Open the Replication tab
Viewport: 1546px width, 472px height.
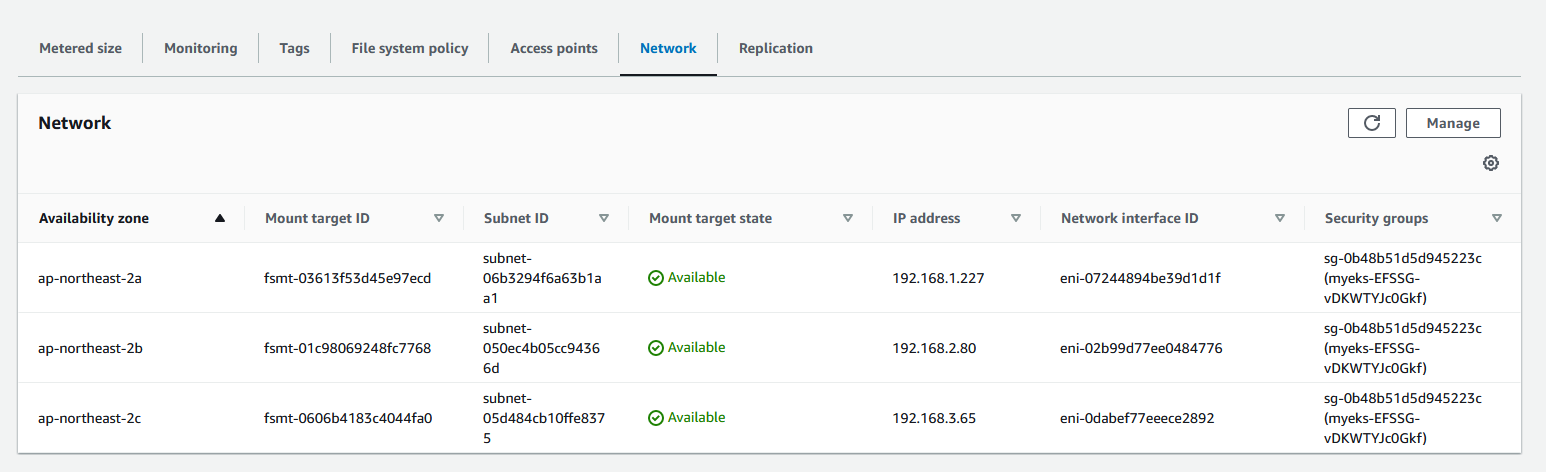[775, 48]
